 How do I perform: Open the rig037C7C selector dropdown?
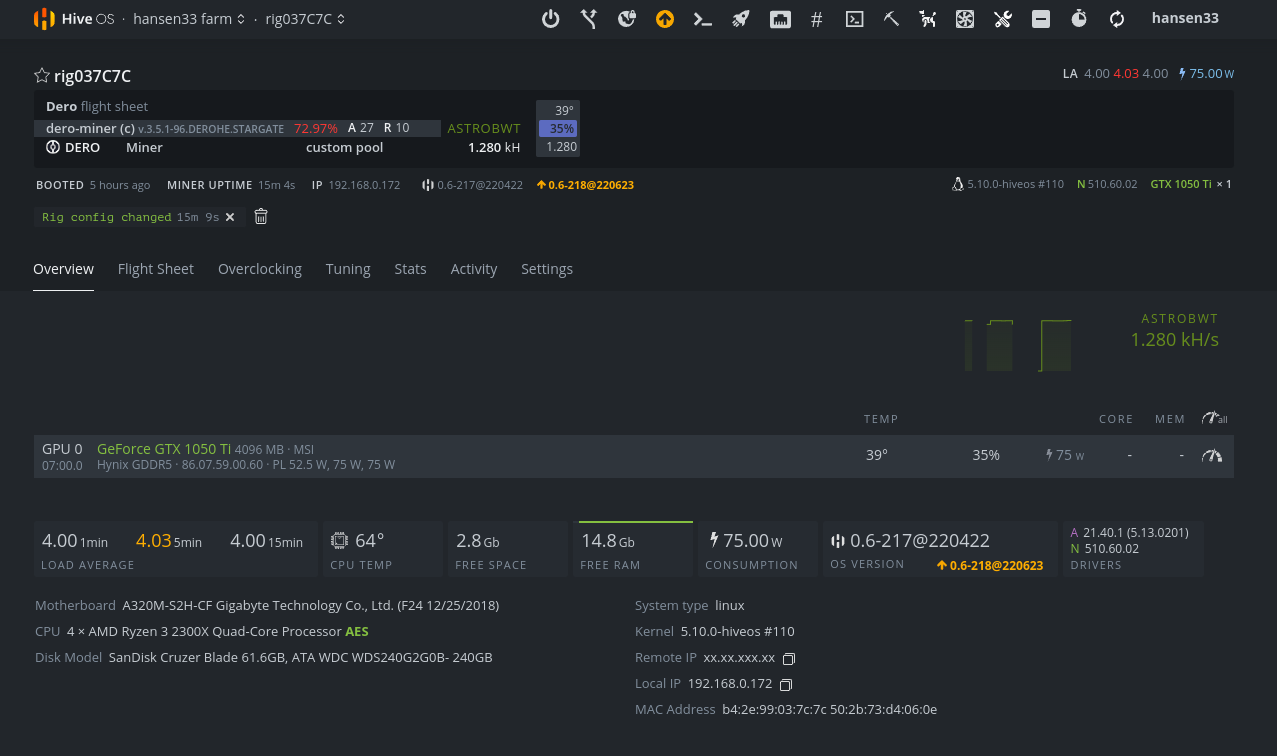click(306, 19)
